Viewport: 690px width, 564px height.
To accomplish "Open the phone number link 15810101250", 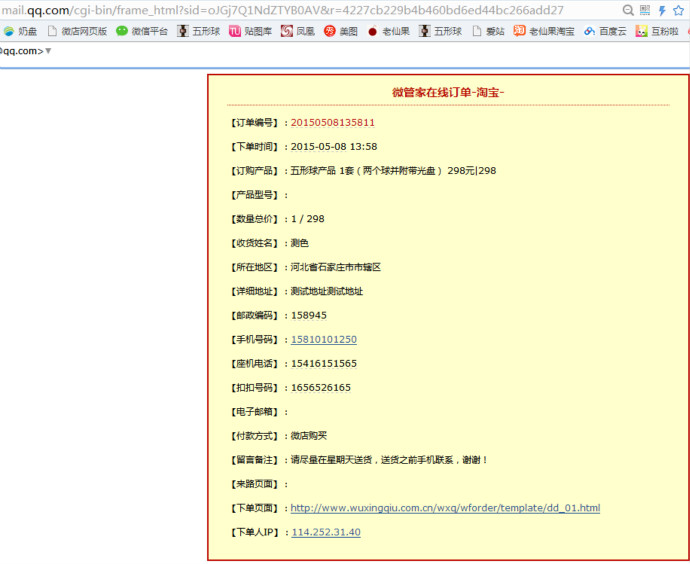I will click(x=324, y=340).
